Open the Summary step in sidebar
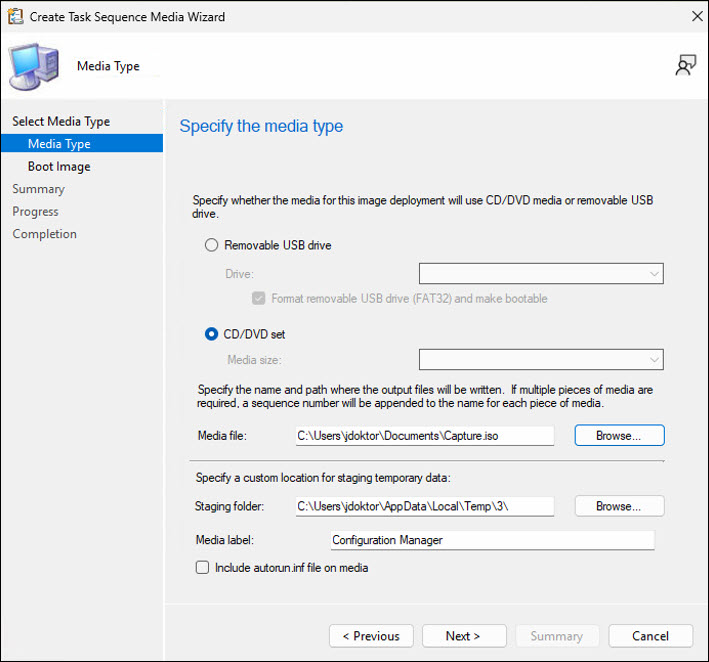Screen dimensions: 709x662 pyautogui.click(x=38, y=189)
